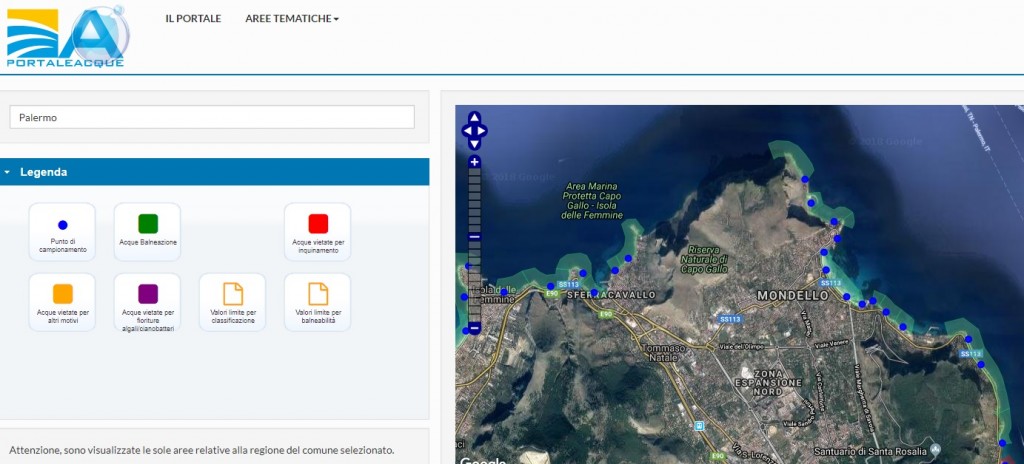Zoom in with the map plus button
Screen dimensions: 1024x464
475,161
